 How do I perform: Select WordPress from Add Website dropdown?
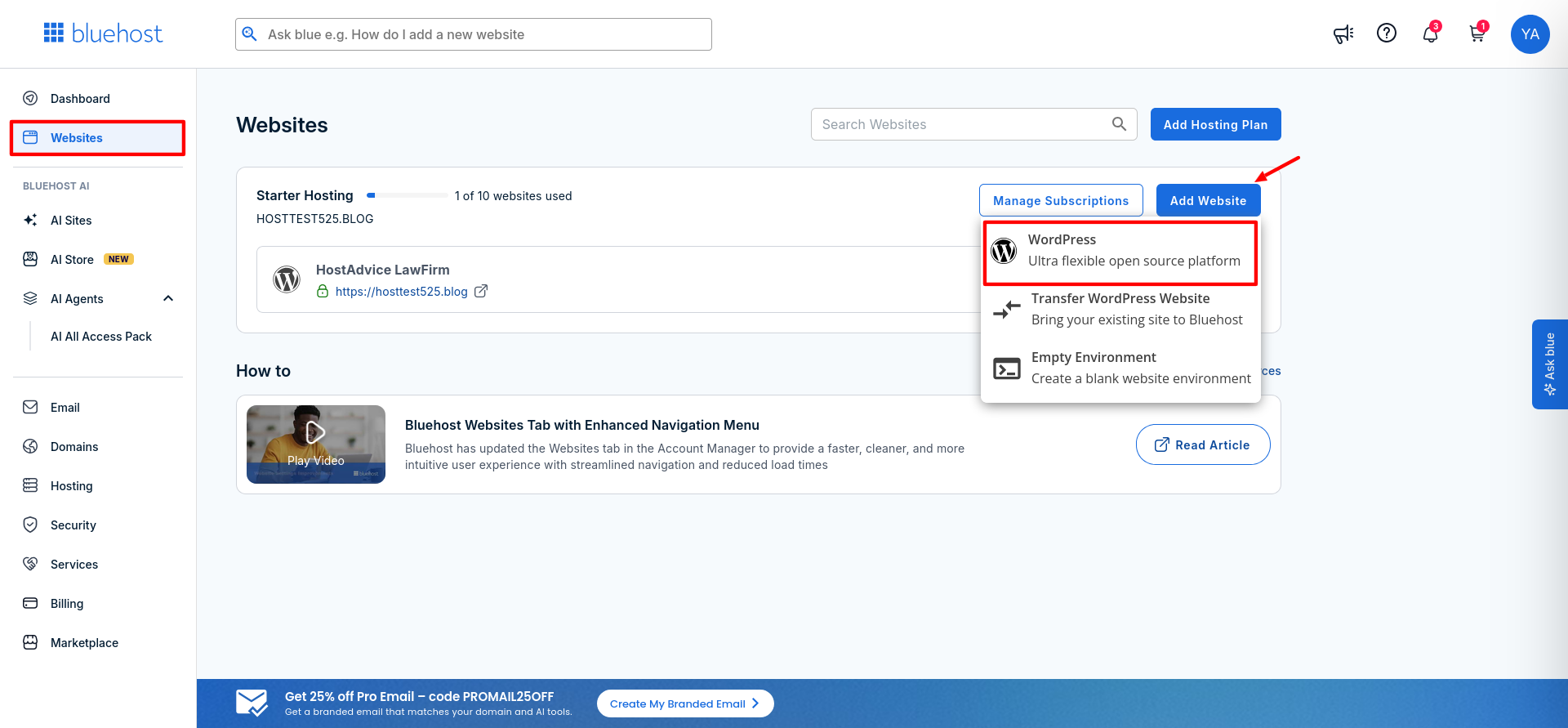pos(1120,252)
